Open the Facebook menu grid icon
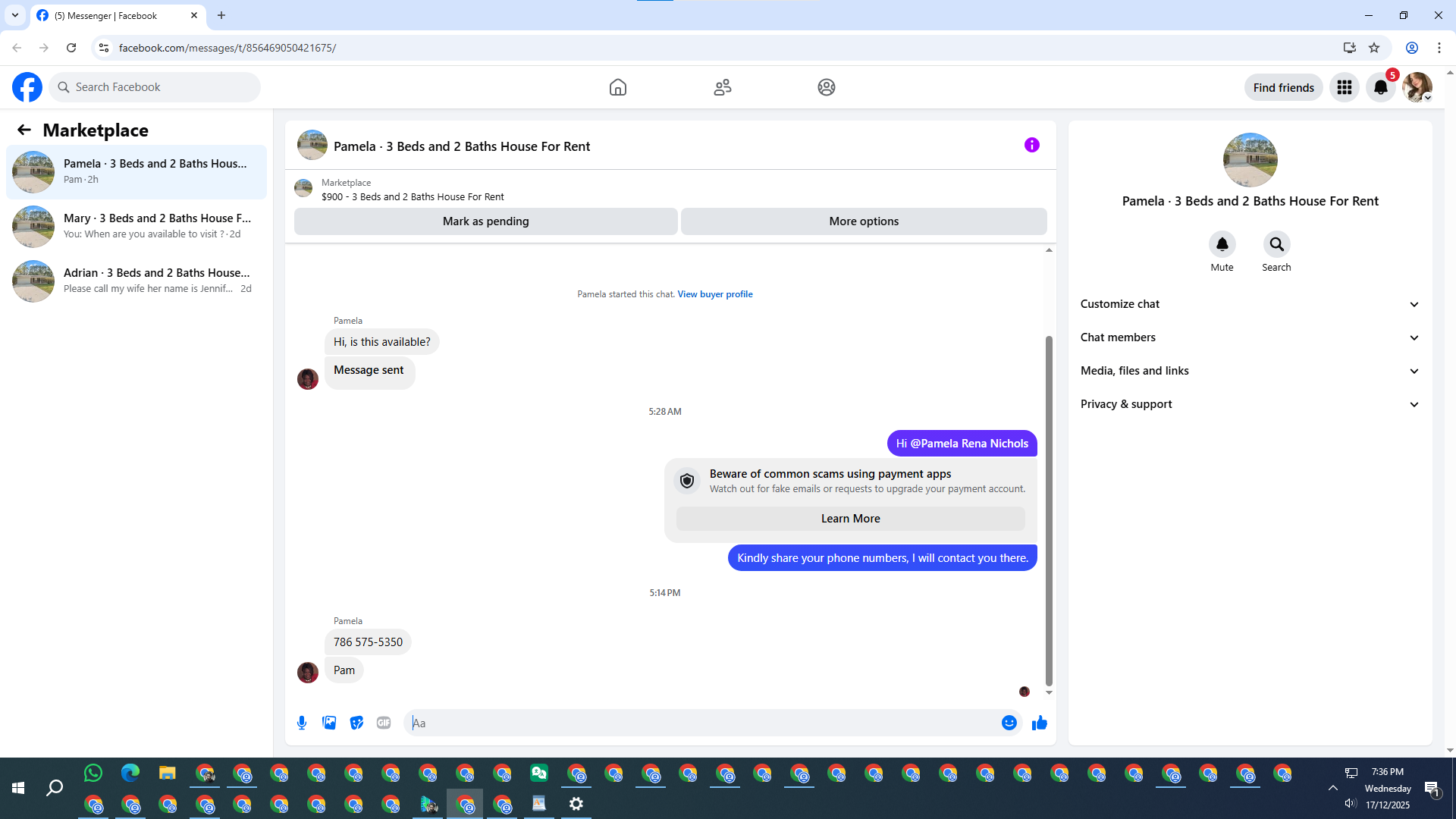 point(1345,87)
